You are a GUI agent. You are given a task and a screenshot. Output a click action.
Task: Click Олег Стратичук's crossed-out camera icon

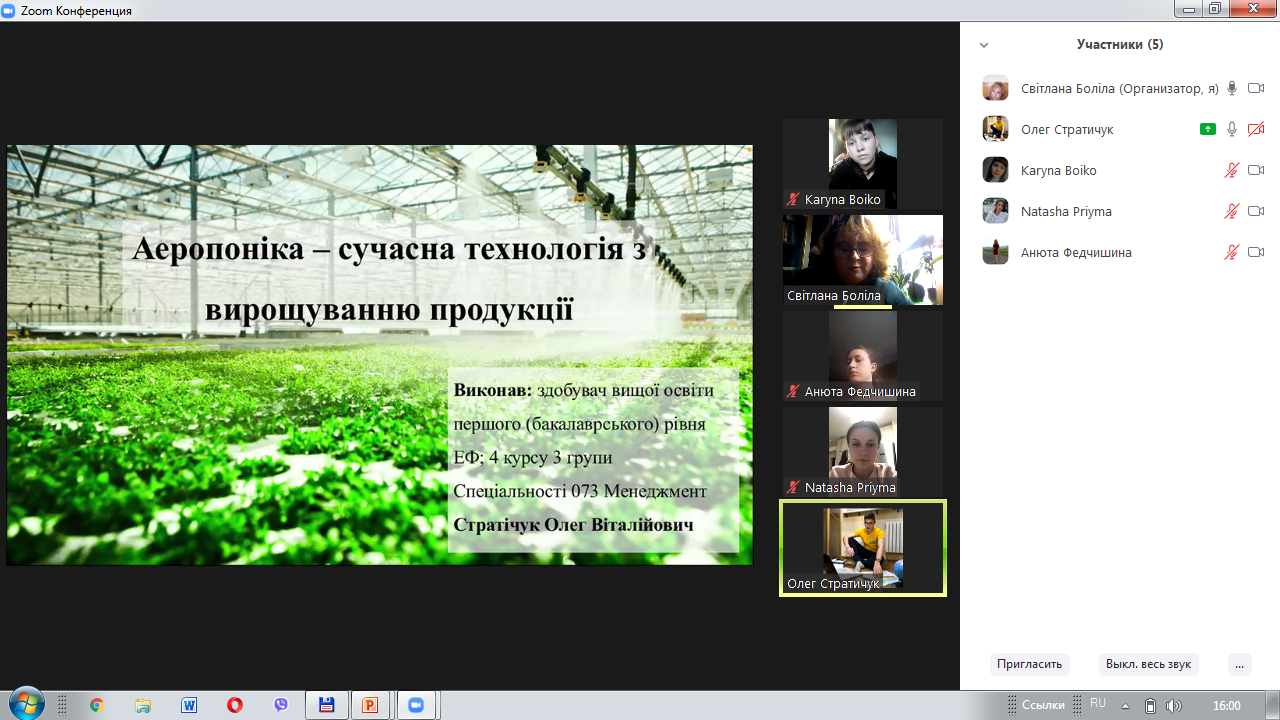1256,129
